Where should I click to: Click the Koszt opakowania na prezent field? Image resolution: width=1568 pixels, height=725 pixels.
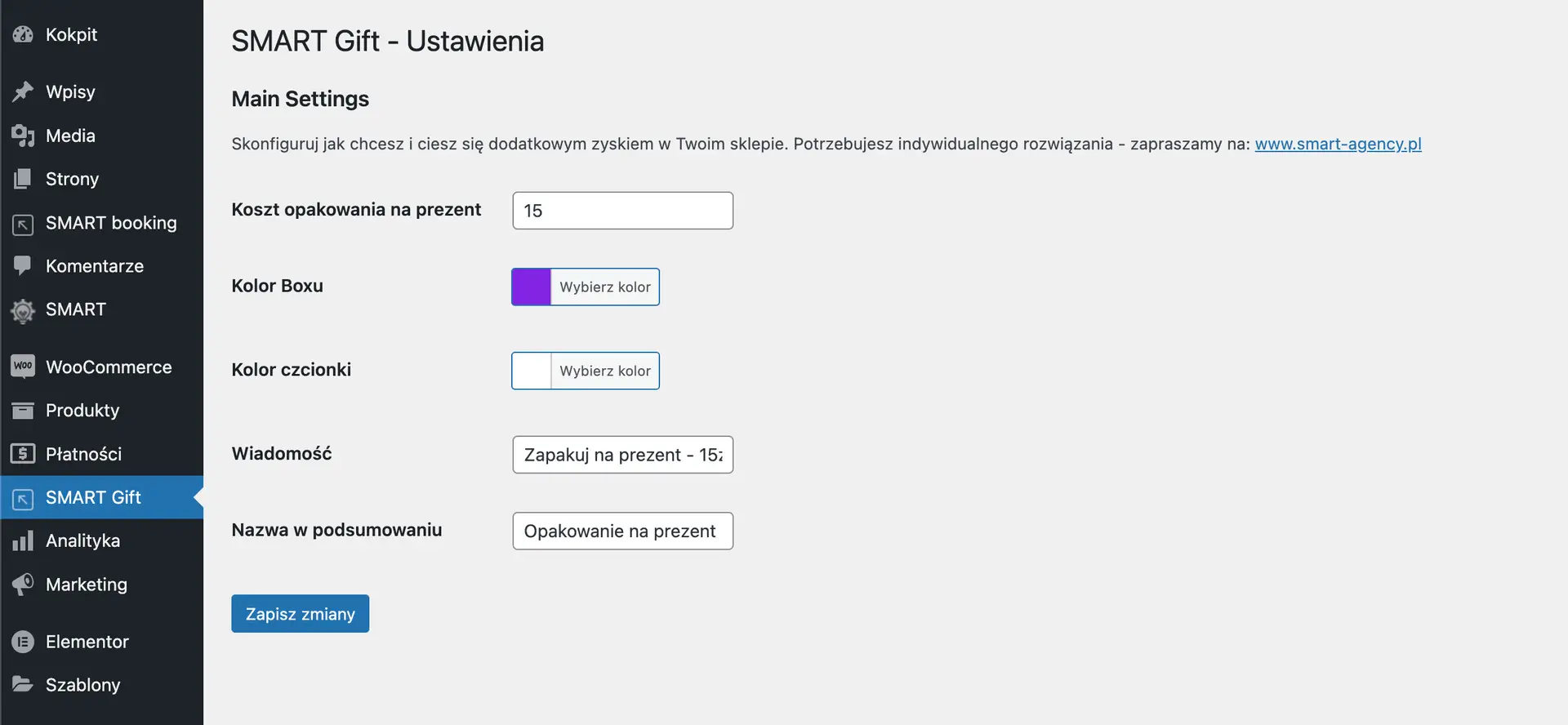click(x=622, y=211)
